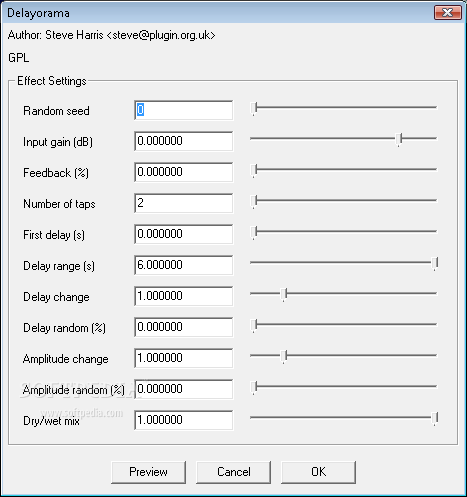The height and width of the screenshot is (497, 467).
Task: Click the First delay (s) value field
Action: (184, 234)
